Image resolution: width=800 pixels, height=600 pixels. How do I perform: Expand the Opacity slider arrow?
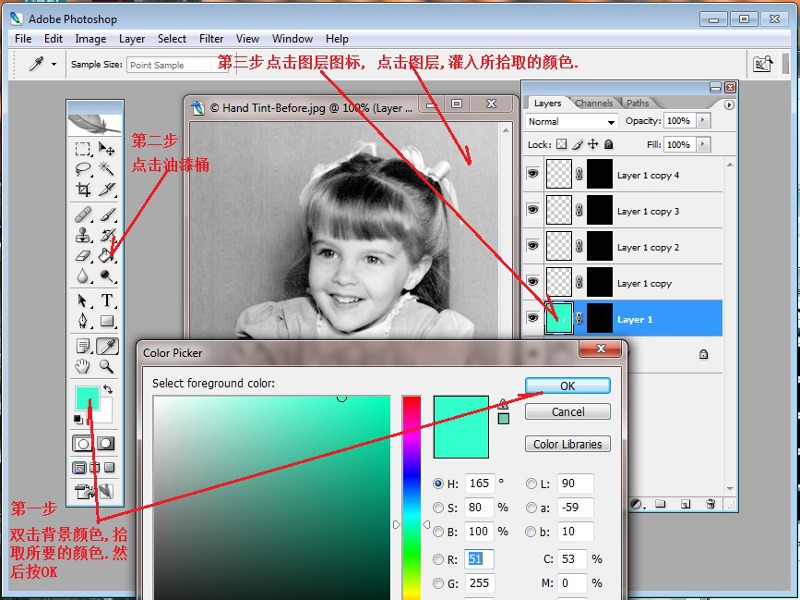click(703, 121)
